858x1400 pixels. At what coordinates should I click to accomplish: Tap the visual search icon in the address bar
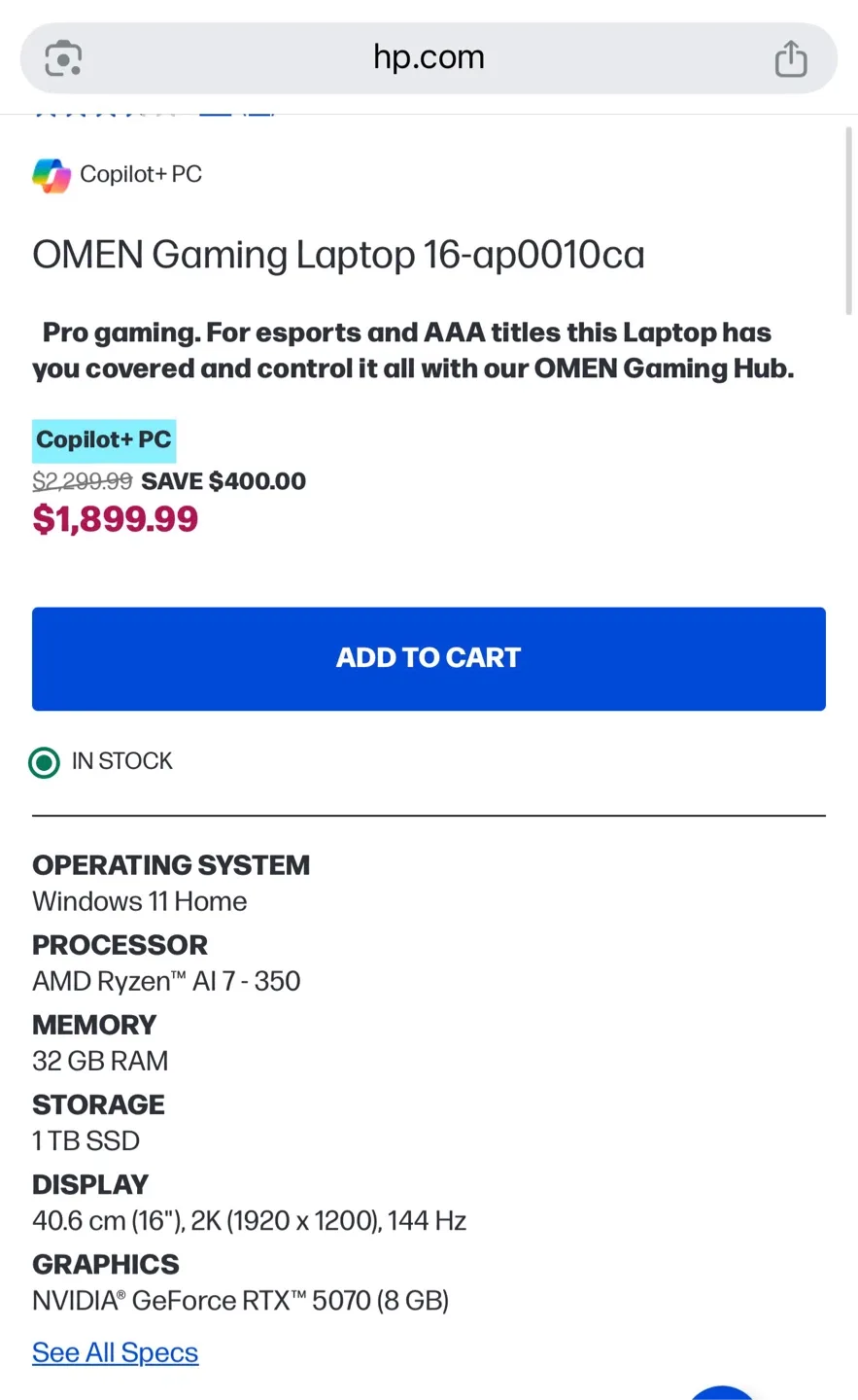tap(61, 58)
